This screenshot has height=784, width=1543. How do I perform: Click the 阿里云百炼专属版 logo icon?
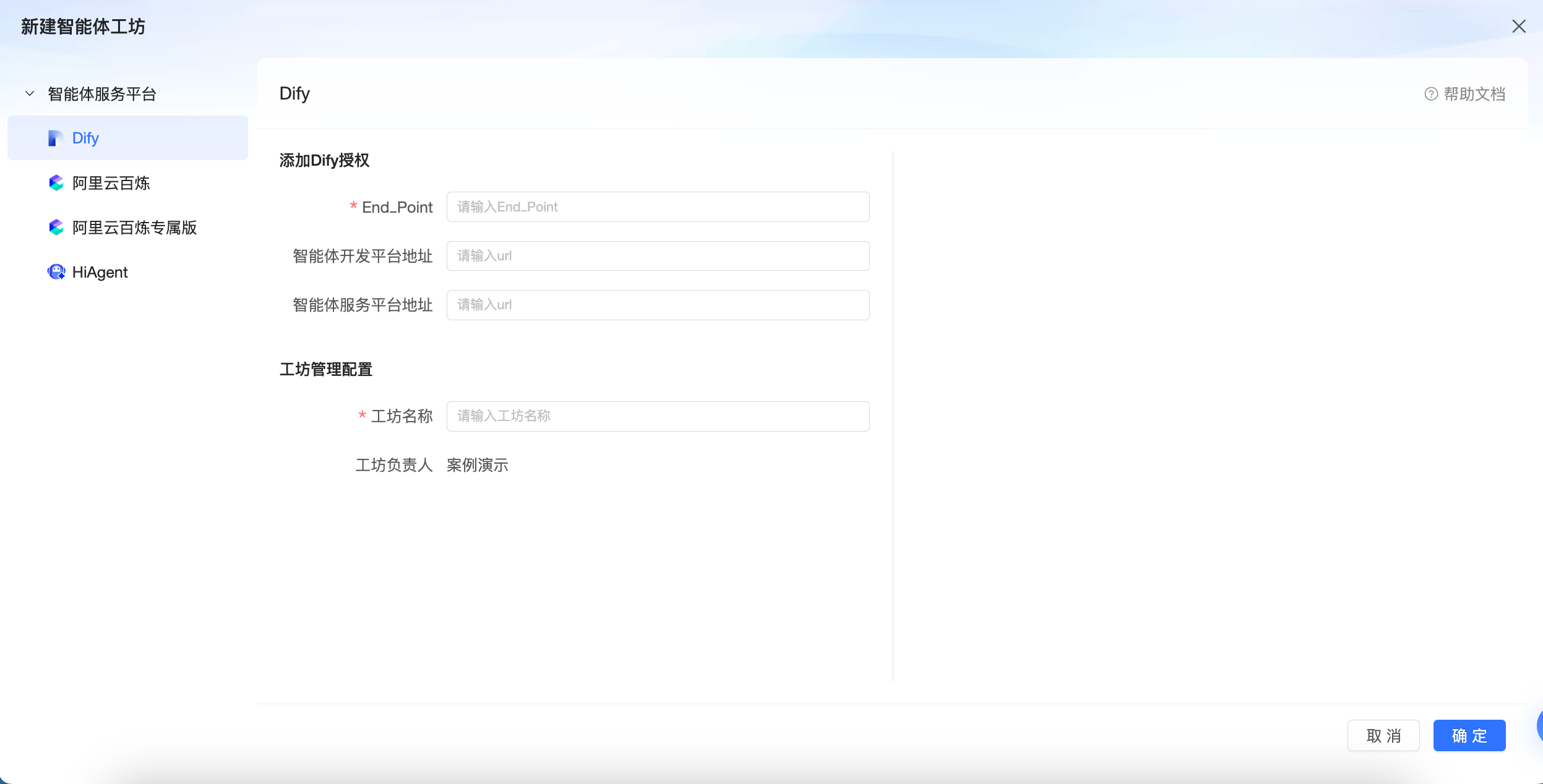click(56, 228)
